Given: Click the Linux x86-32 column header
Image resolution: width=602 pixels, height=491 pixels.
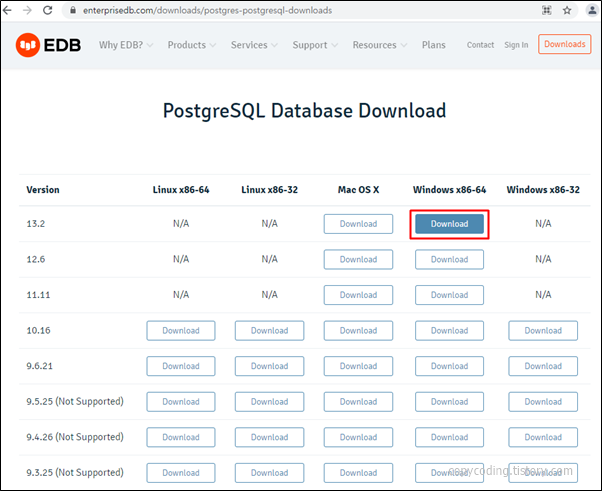Looking at the screenshot, I should 270,190.
